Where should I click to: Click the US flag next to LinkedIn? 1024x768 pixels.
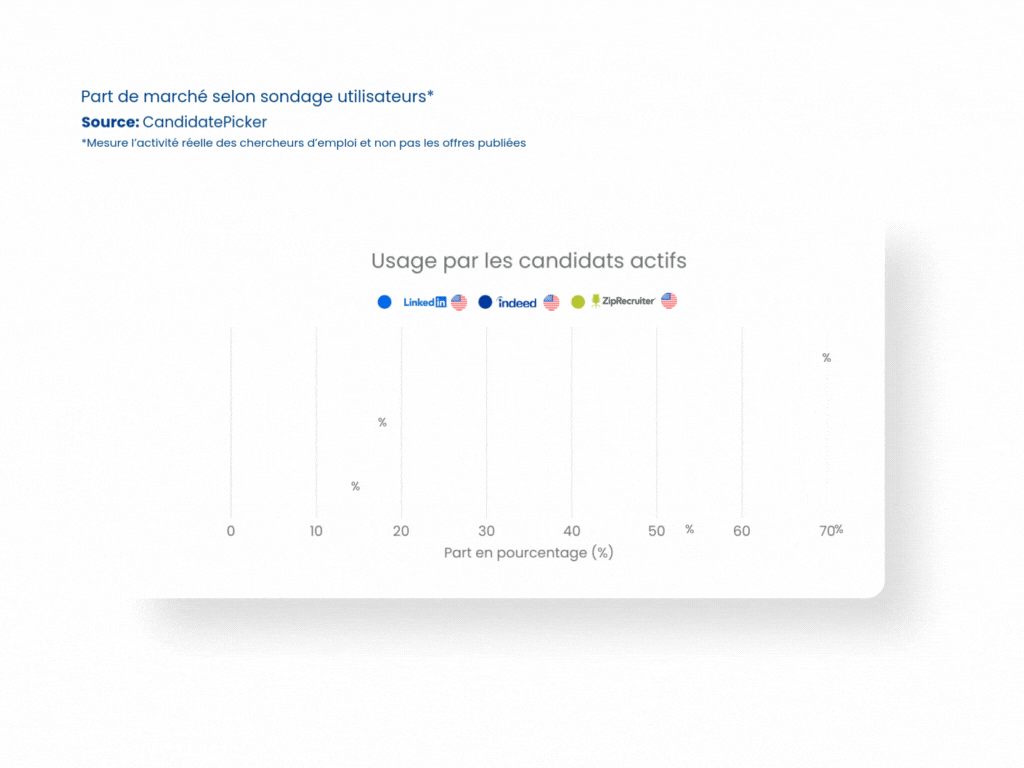click(459, 302)
